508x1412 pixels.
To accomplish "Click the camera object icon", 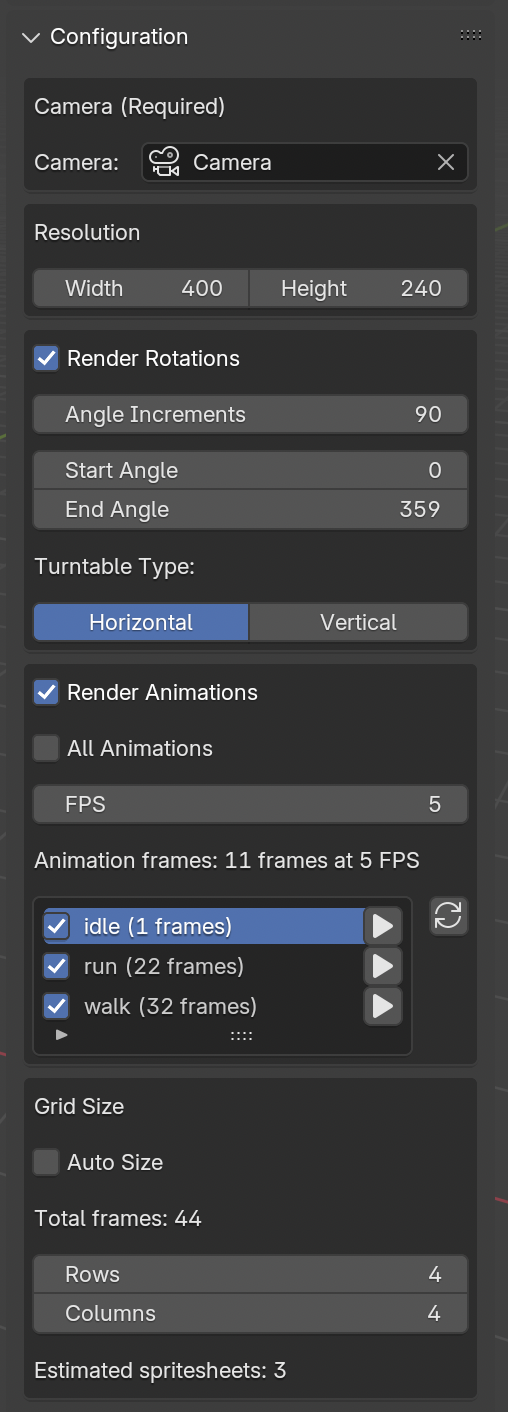I will coord(165,162).
